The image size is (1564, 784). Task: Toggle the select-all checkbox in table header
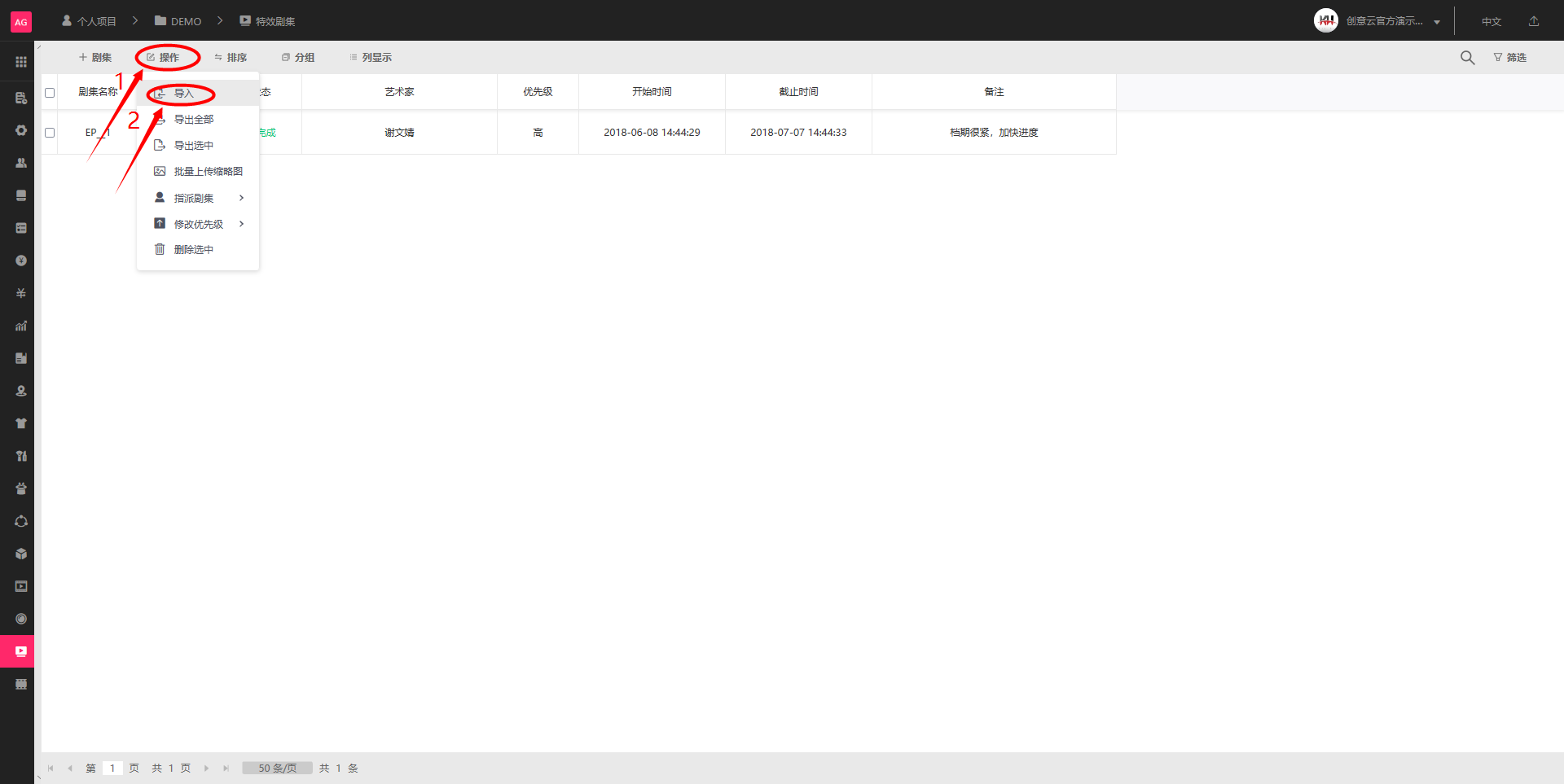pos(50,93)
